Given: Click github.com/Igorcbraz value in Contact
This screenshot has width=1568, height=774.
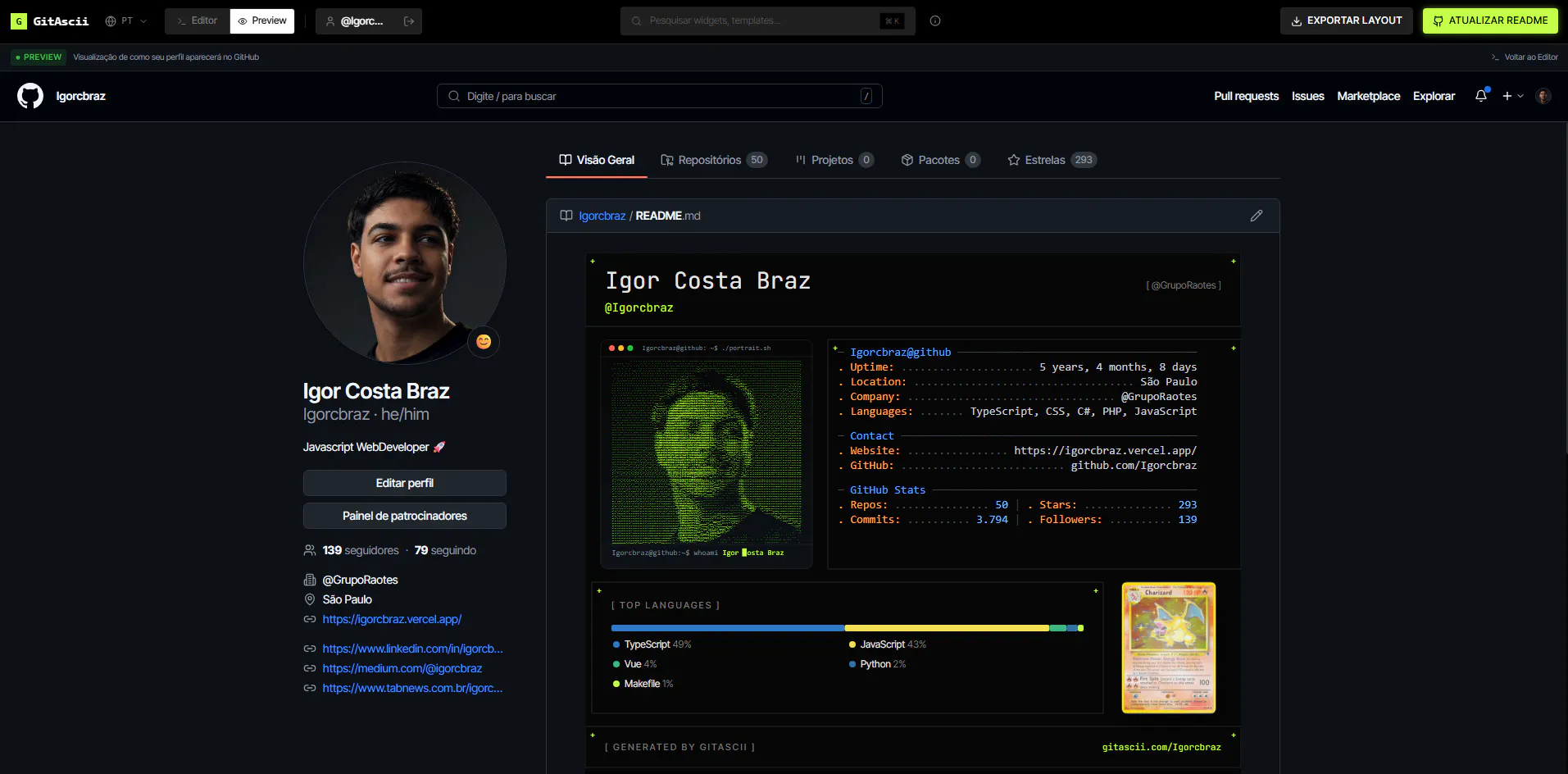Looking at the screenshot, I should (x=1134, y=465).
